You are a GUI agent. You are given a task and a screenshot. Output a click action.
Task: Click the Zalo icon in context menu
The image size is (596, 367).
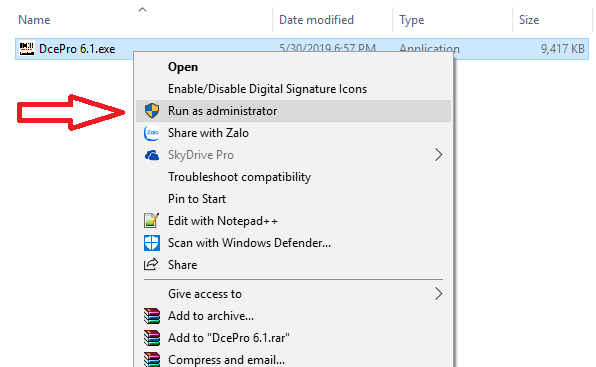click(x=152, y=133)
